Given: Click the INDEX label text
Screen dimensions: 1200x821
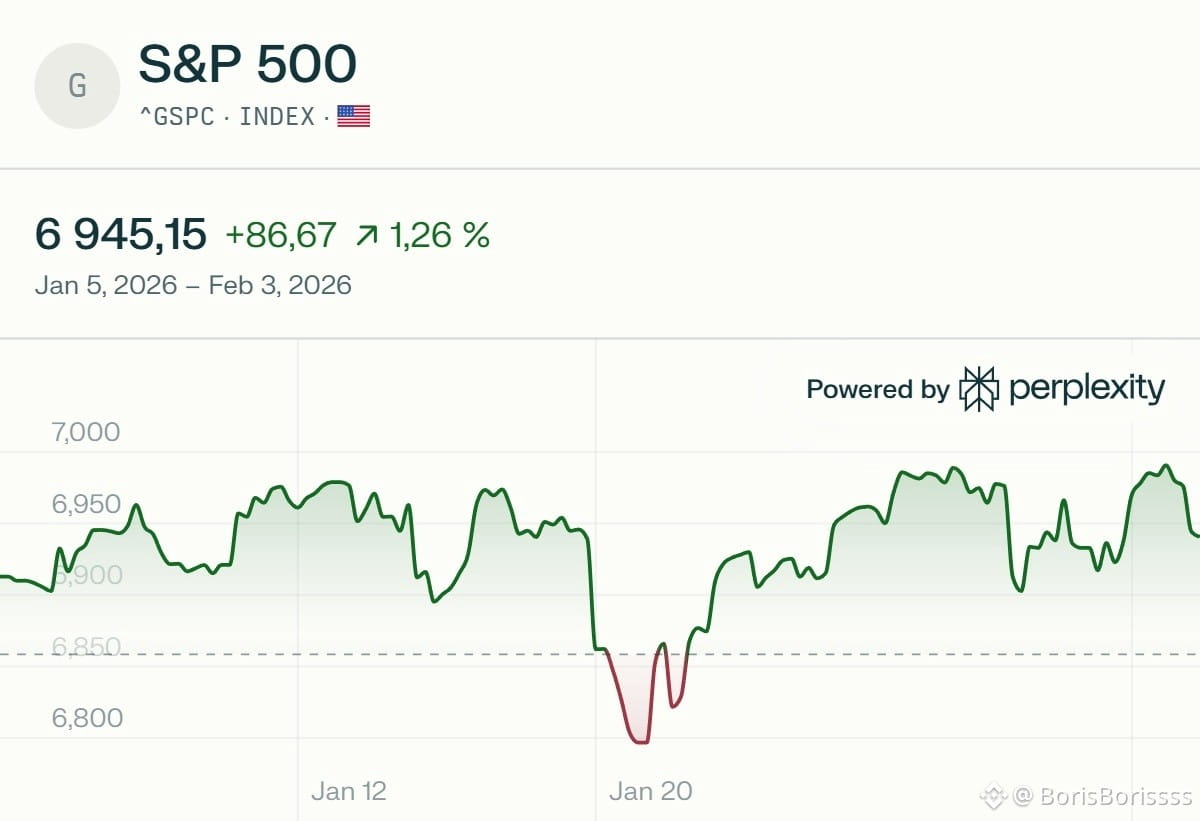Looking at the screenshot, I should coord(277,117).
